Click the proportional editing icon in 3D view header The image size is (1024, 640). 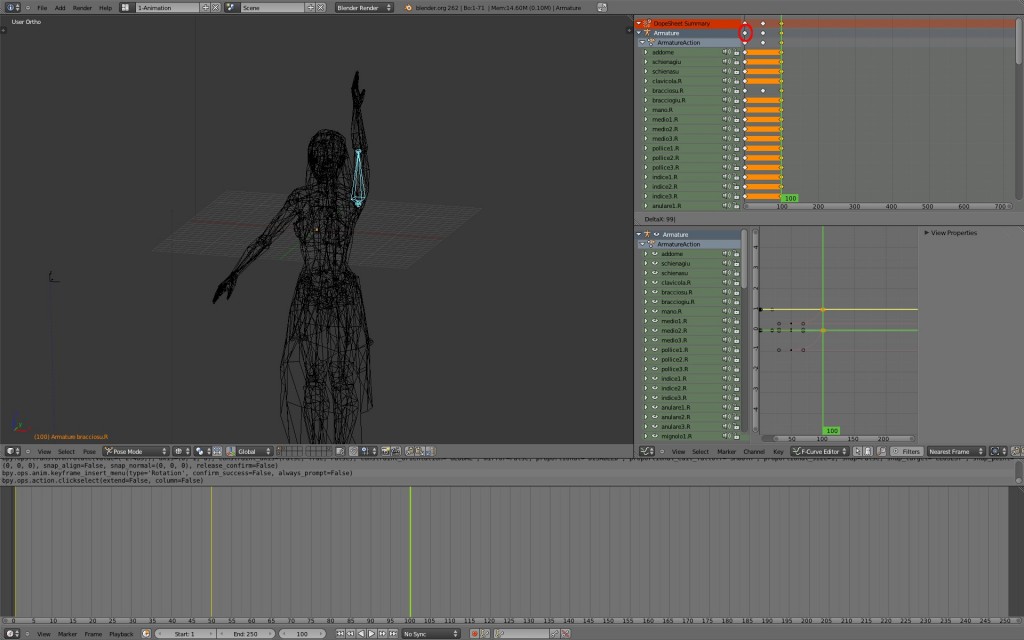(201, 452)
